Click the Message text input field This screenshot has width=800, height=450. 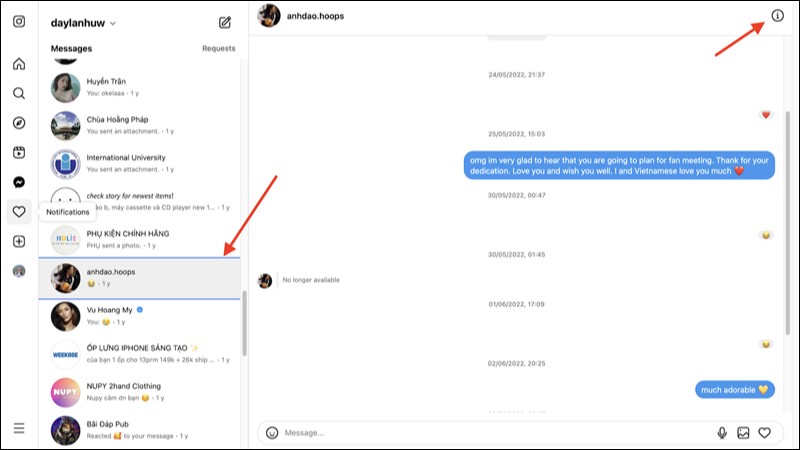(x=490, y=433)
